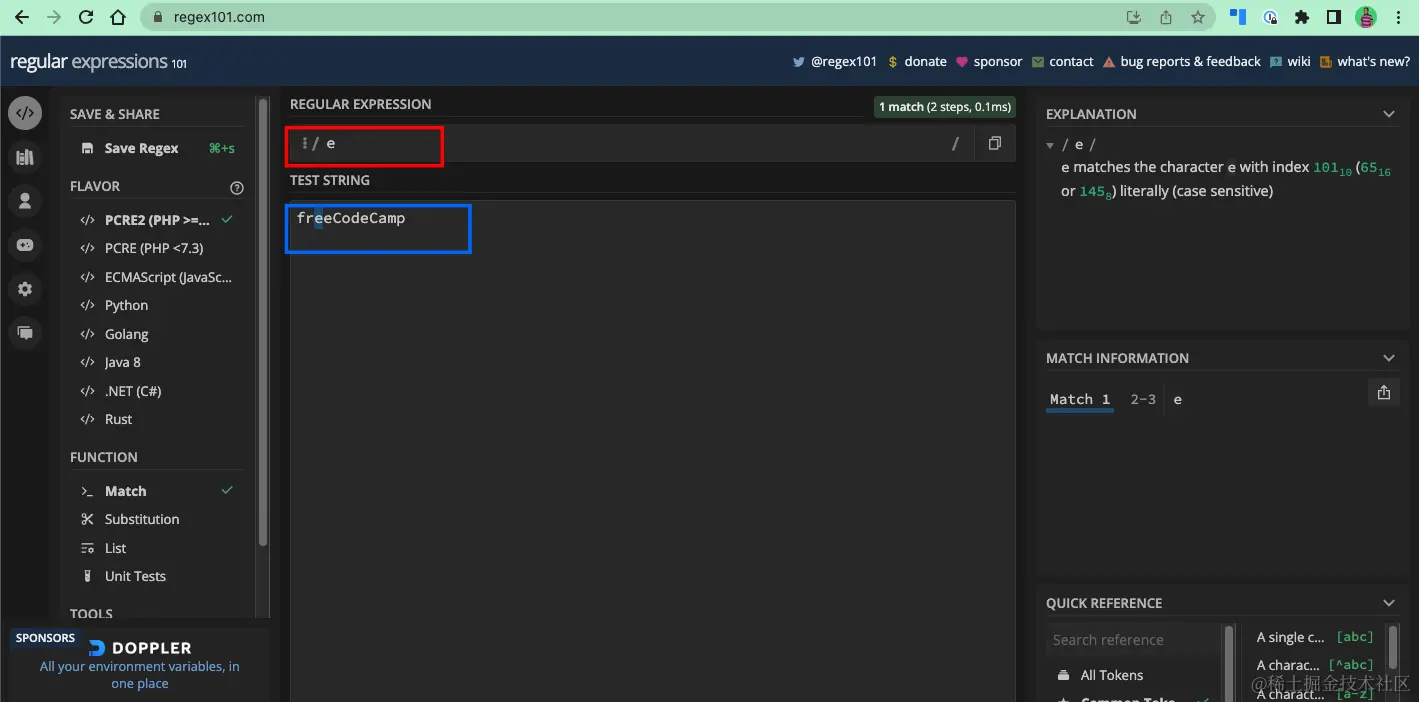Open the regex editor sidebar icon
1419x702 pixels.
[25, 113]
